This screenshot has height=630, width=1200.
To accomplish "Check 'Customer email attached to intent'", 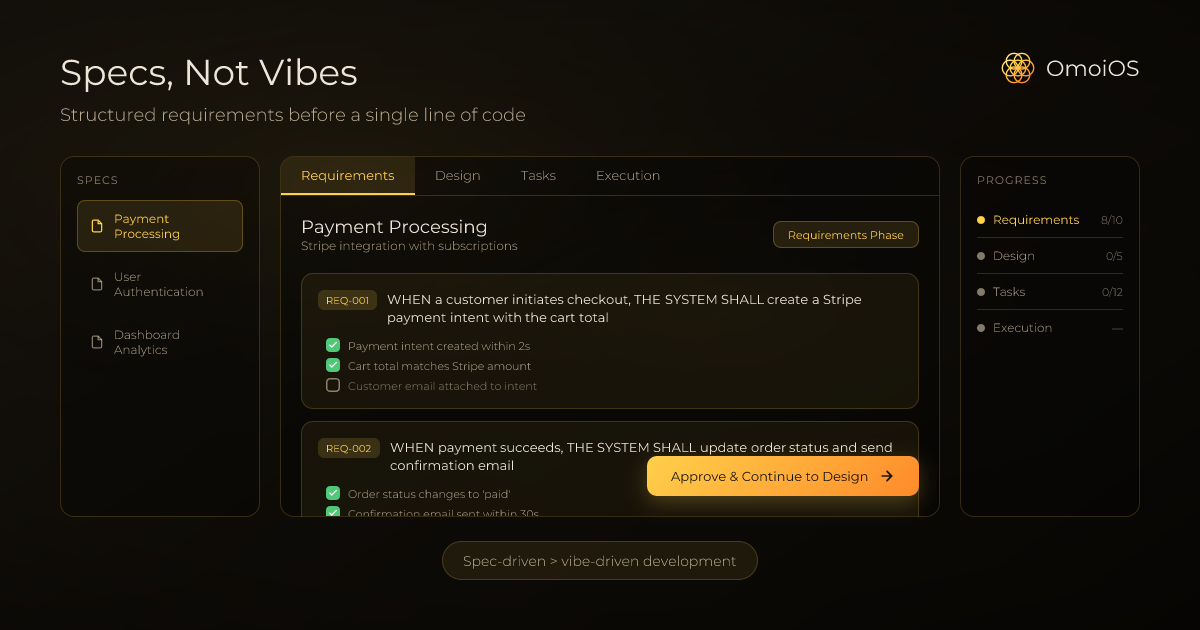I will coord(332,385).
